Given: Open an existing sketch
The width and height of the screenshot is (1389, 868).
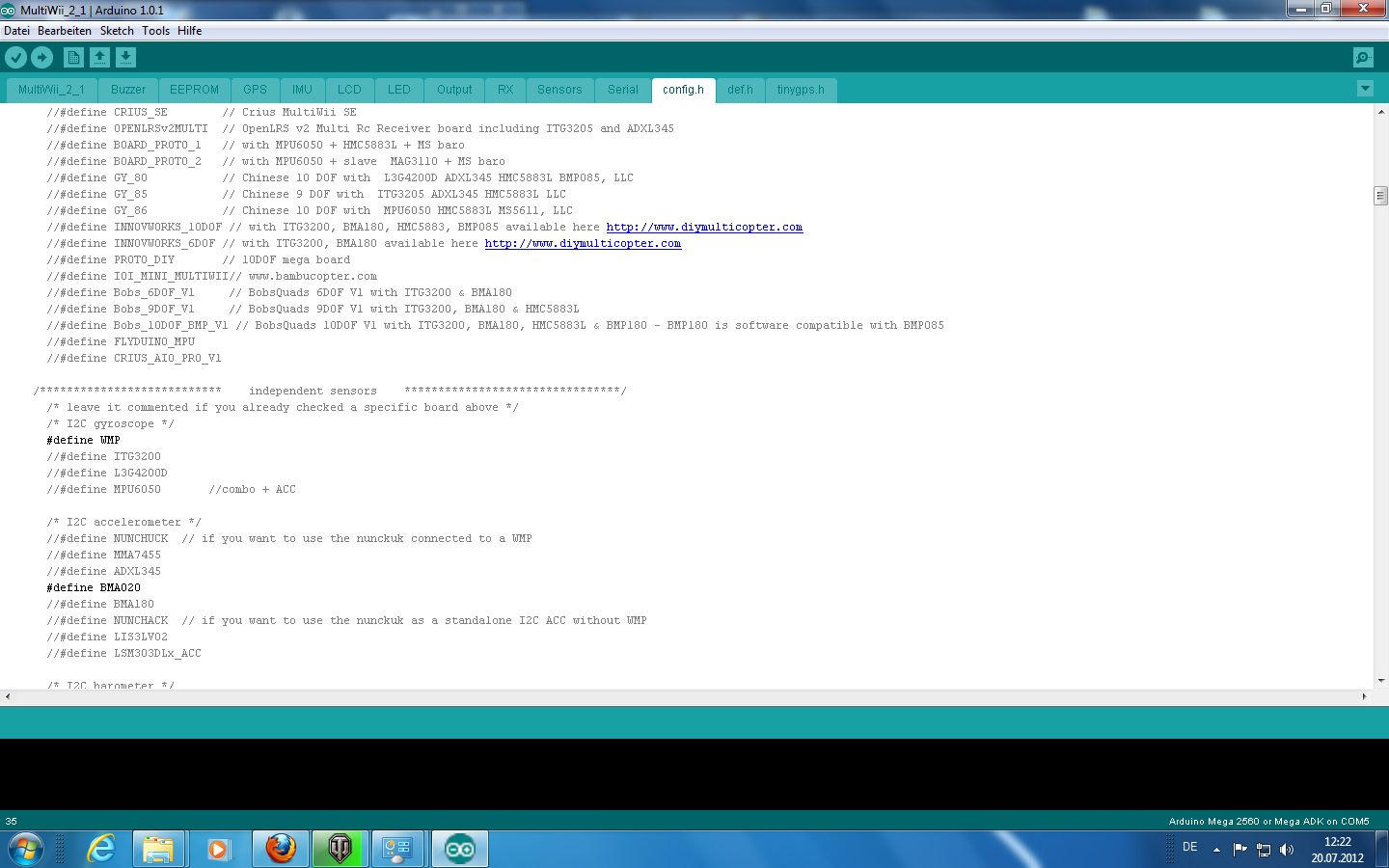Looking at the screenshot, I should coord(100,57).
